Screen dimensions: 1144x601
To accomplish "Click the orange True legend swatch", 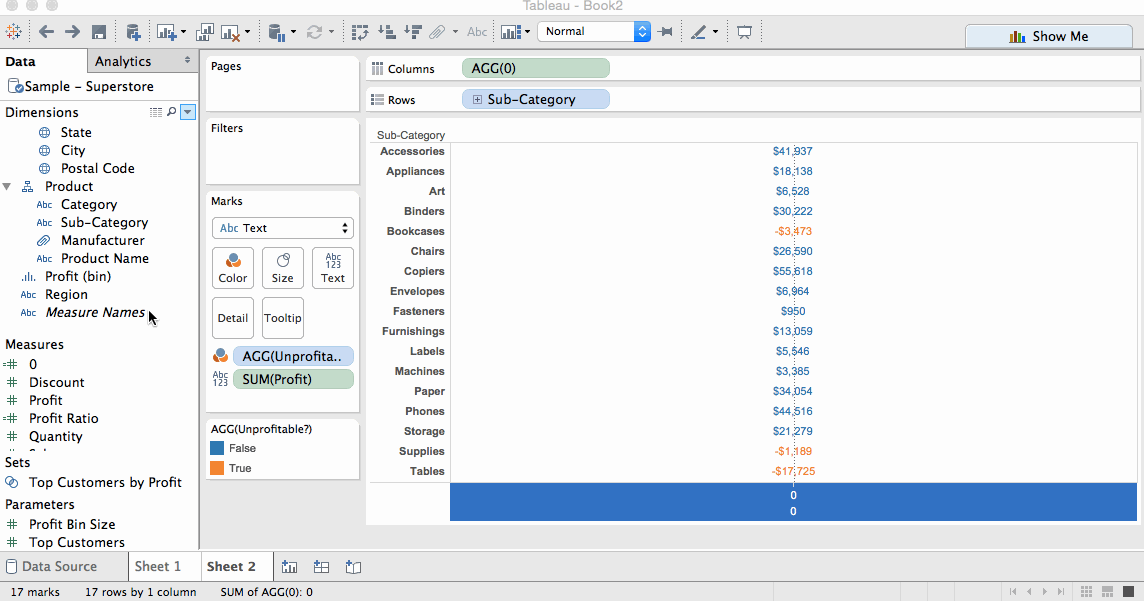I will pos(217,468).
